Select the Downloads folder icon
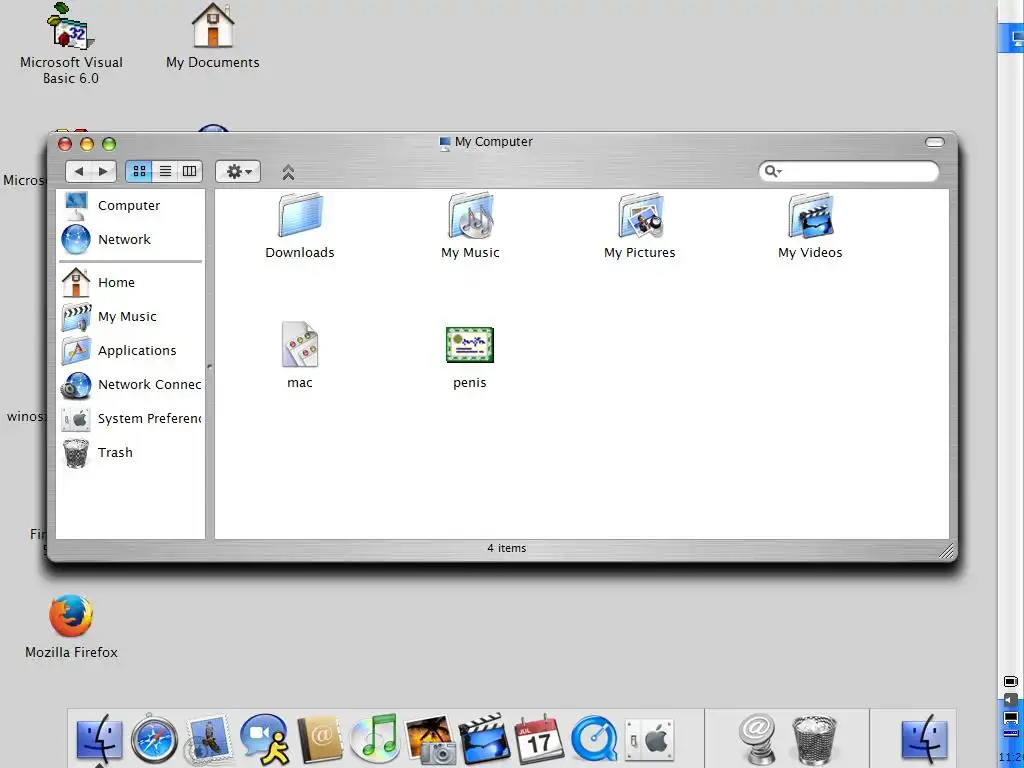Screen dimensions: 1024x768 click(x=300, y=215)
